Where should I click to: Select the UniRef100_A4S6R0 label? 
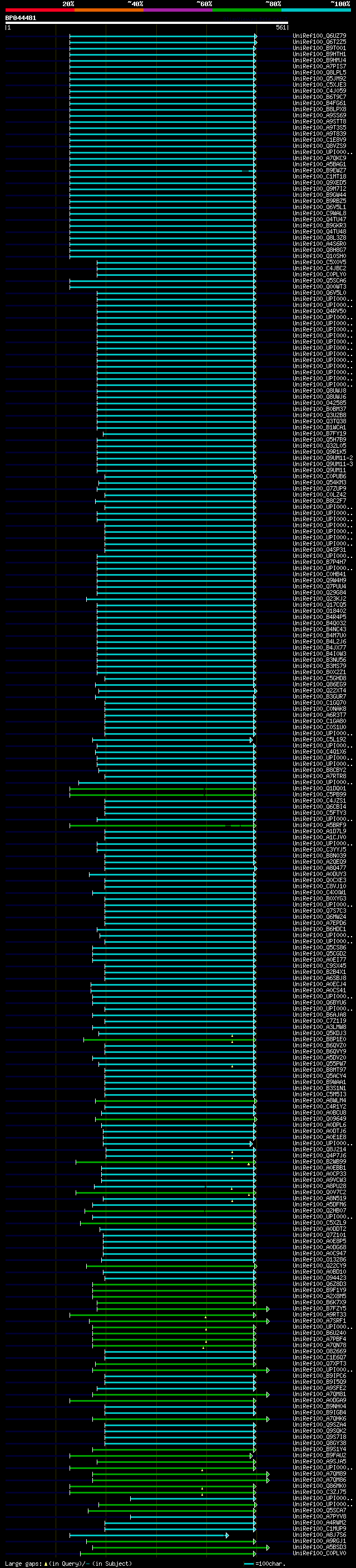(x=319, y=244)
